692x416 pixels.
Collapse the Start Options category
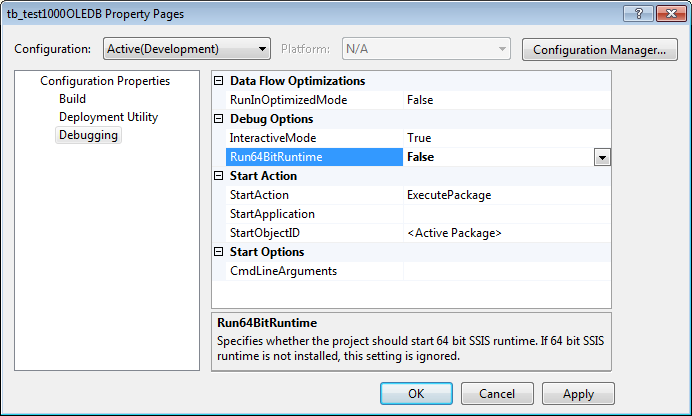tap(220, 252)
